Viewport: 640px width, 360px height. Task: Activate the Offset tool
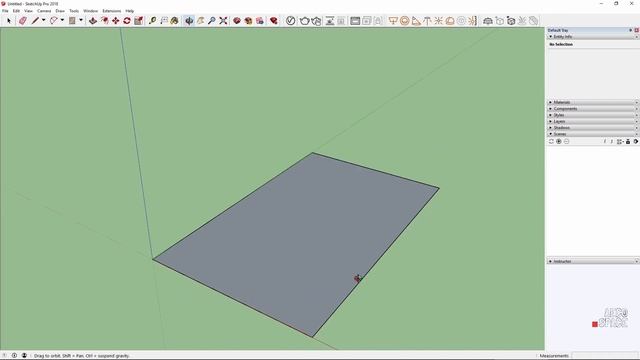(x=104, y=20)
